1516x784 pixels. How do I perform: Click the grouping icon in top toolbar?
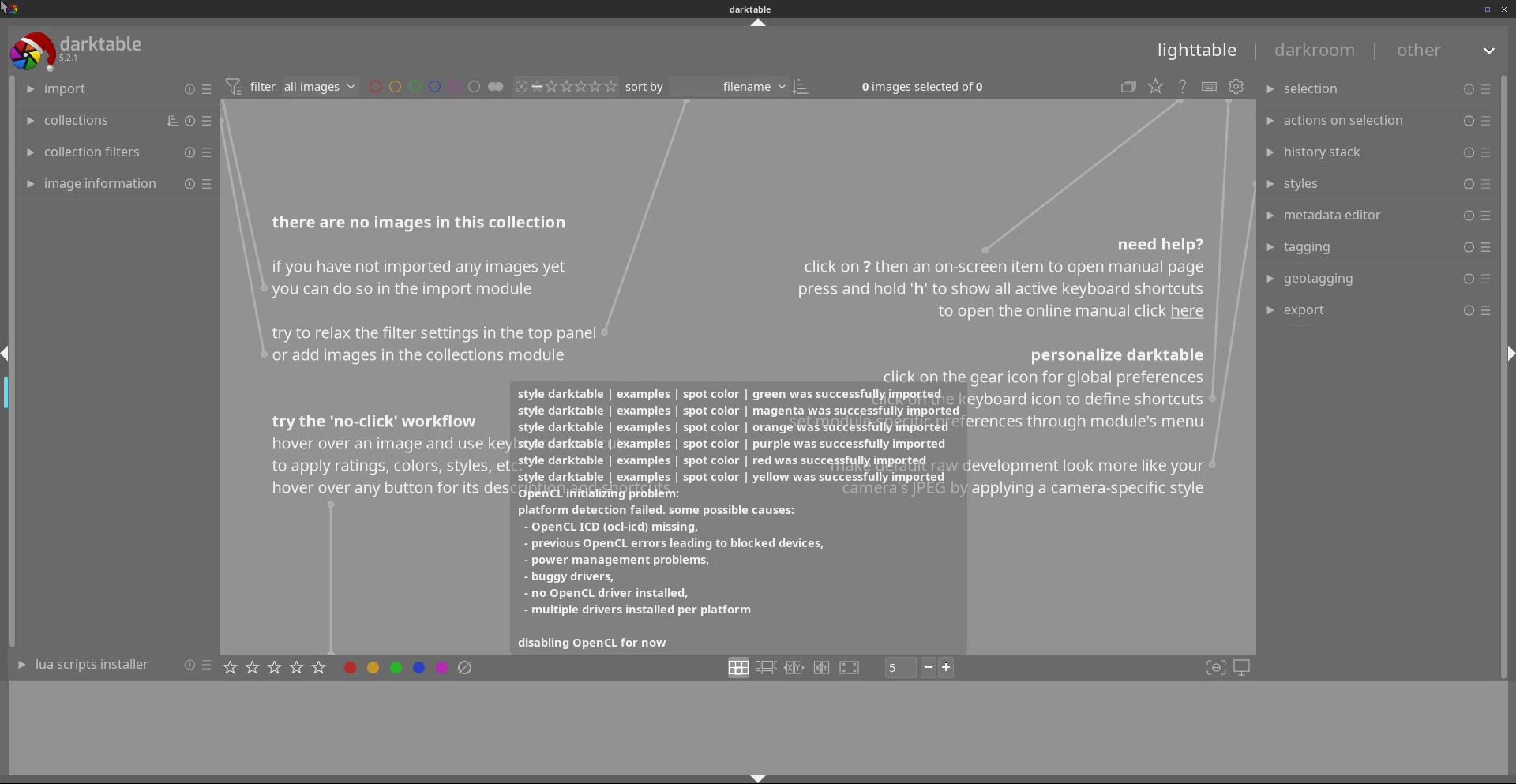tap(1128, 87)
